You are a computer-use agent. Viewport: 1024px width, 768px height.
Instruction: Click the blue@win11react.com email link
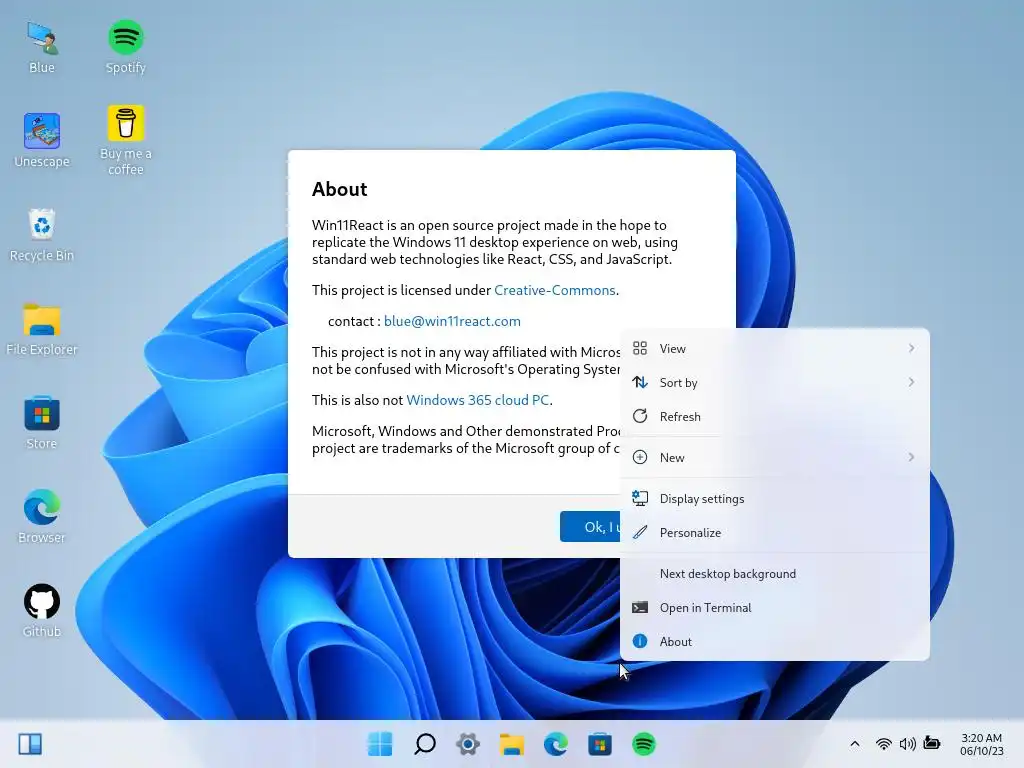click(452, 321)
